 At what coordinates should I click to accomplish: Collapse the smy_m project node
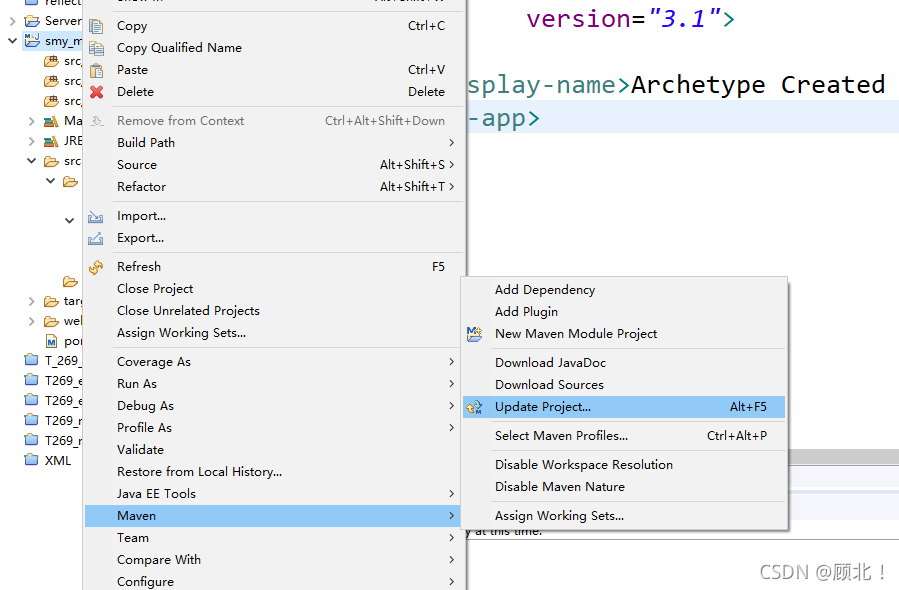pyautogui.click(x=13, y=41)
